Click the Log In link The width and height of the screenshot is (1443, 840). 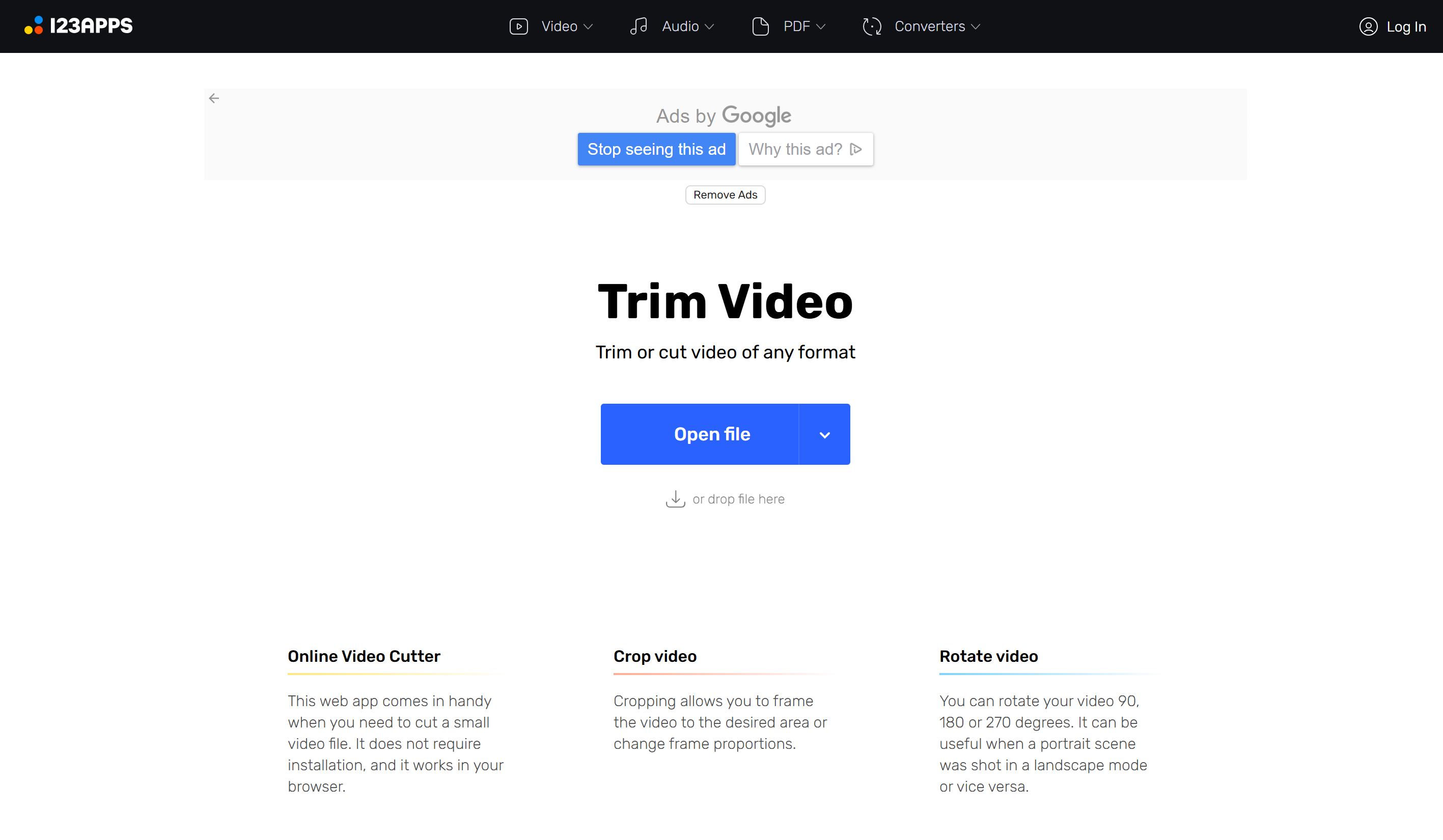tap(1406, 26)
